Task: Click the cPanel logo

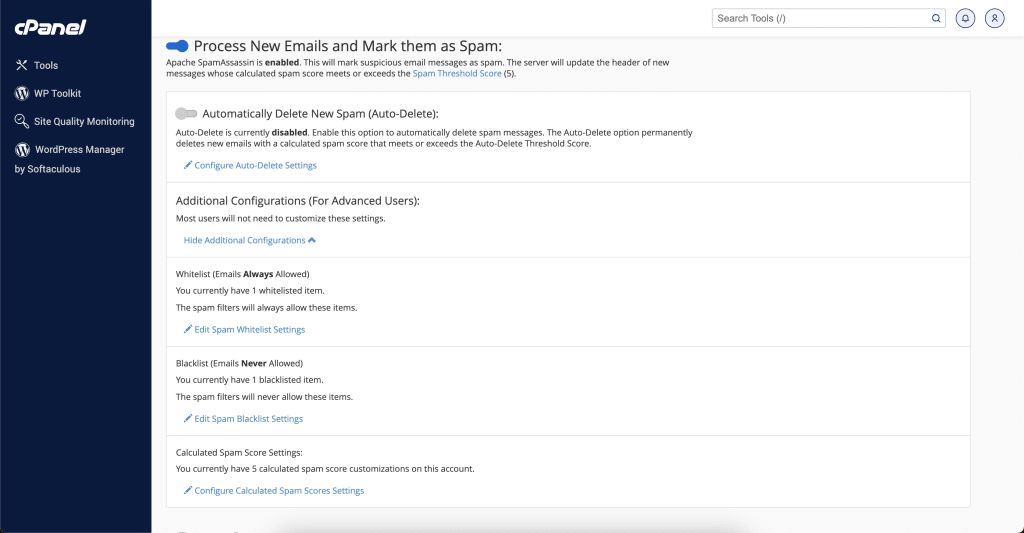Action: click(50, 27)
